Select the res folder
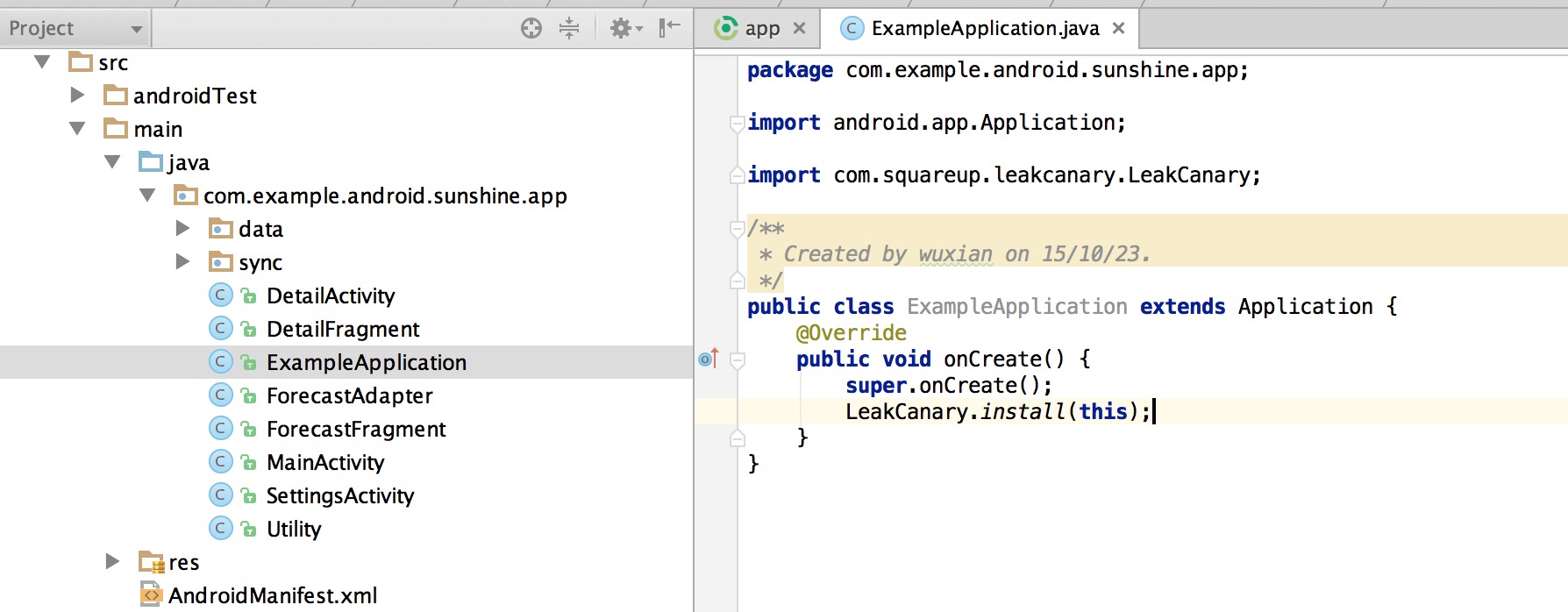This screenshot has width=1568, height=612. coord(183,562)
